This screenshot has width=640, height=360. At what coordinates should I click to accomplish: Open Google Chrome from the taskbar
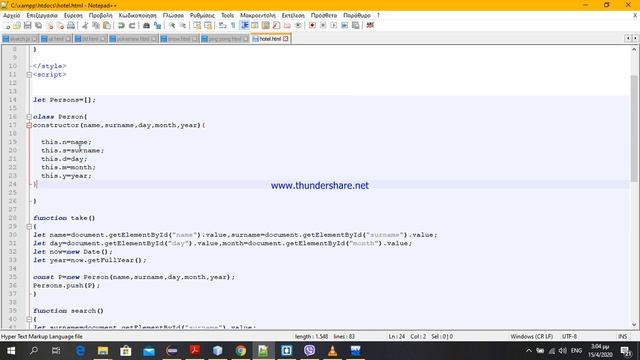tap(240, 351)
